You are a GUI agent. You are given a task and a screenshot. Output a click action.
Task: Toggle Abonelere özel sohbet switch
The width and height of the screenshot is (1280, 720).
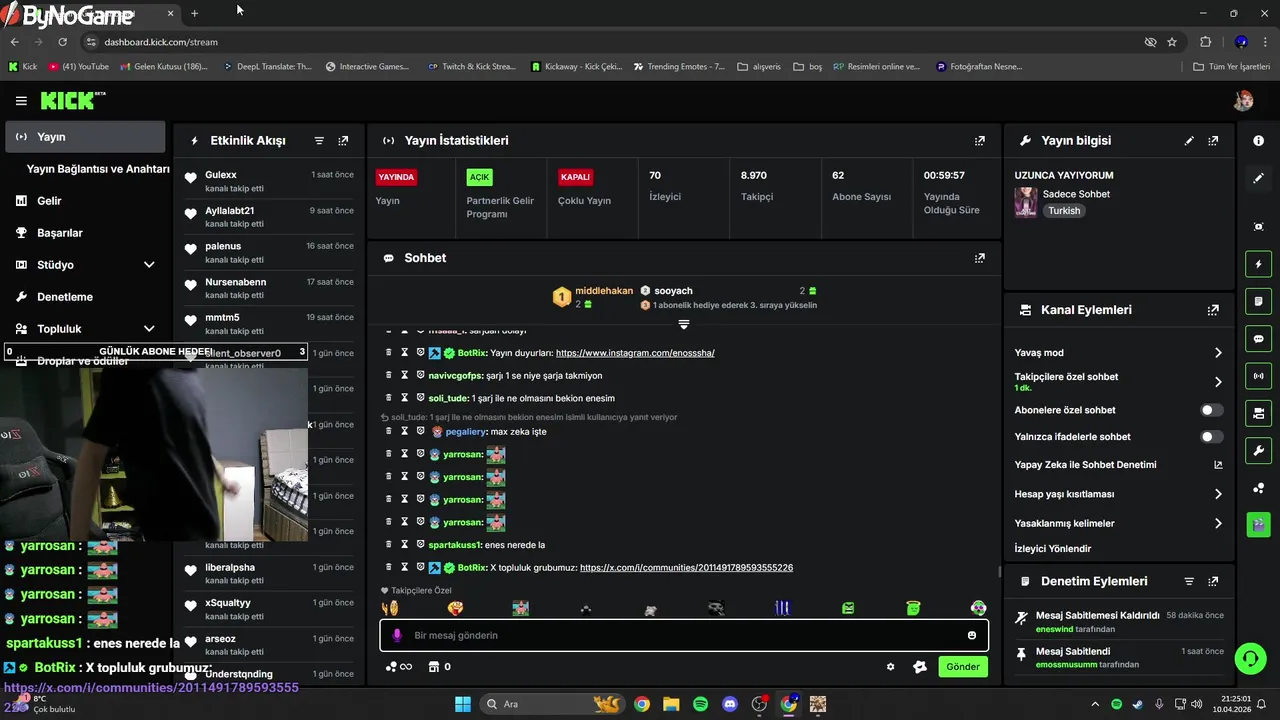(1211, 410)
